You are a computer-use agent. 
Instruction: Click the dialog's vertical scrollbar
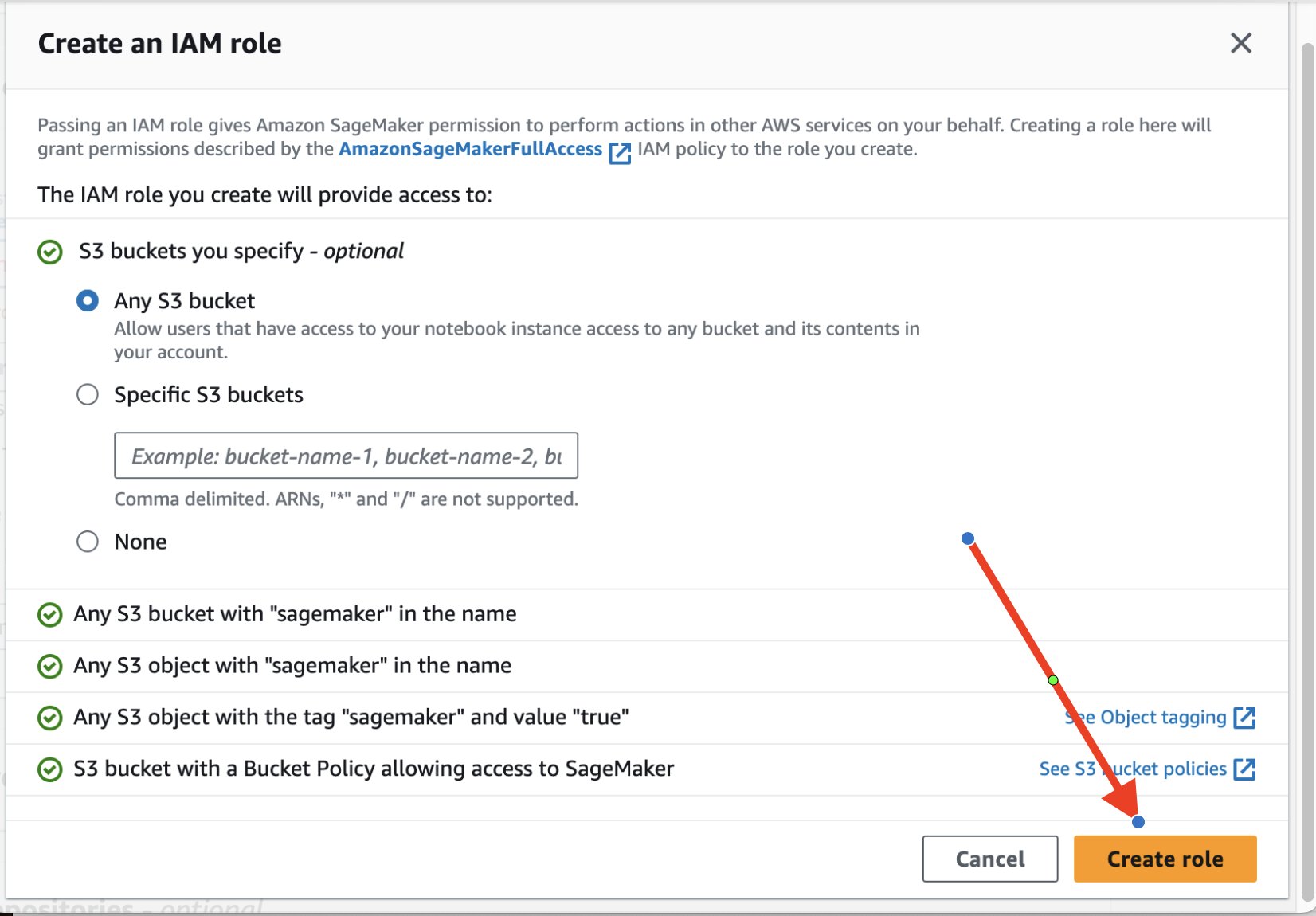click(1307, 470)
